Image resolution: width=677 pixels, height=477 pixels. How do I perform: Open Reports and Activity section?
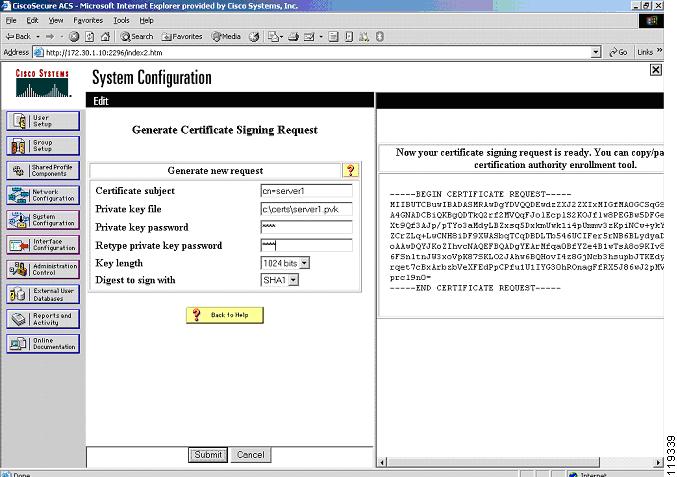click(43, 319)
